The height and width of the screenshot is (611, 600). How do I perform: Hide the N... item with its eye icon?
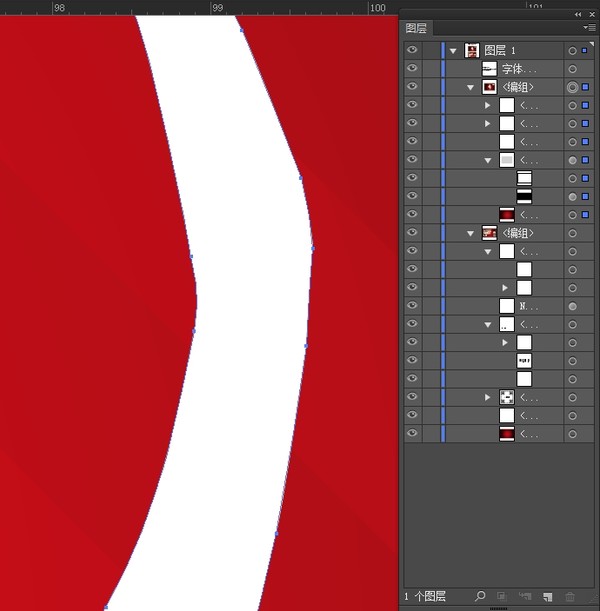(412, 305)
